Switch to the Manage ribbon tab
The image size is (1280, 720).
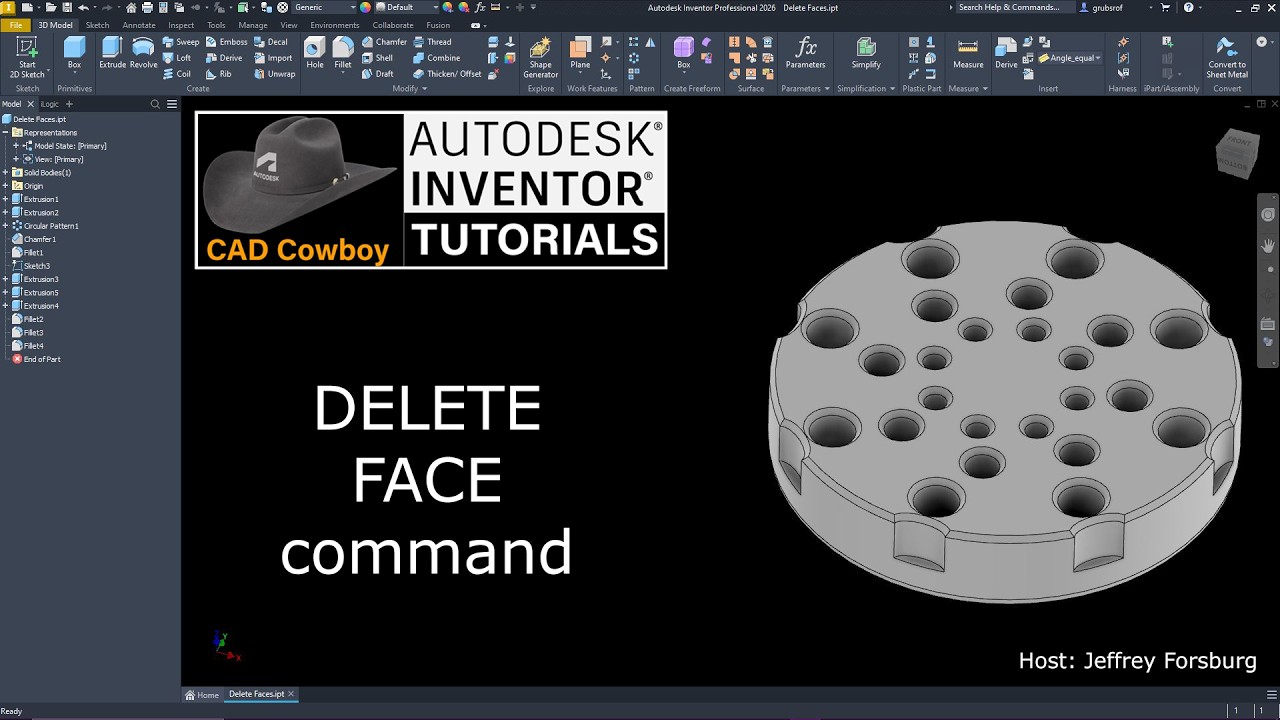tap(253, 25)
